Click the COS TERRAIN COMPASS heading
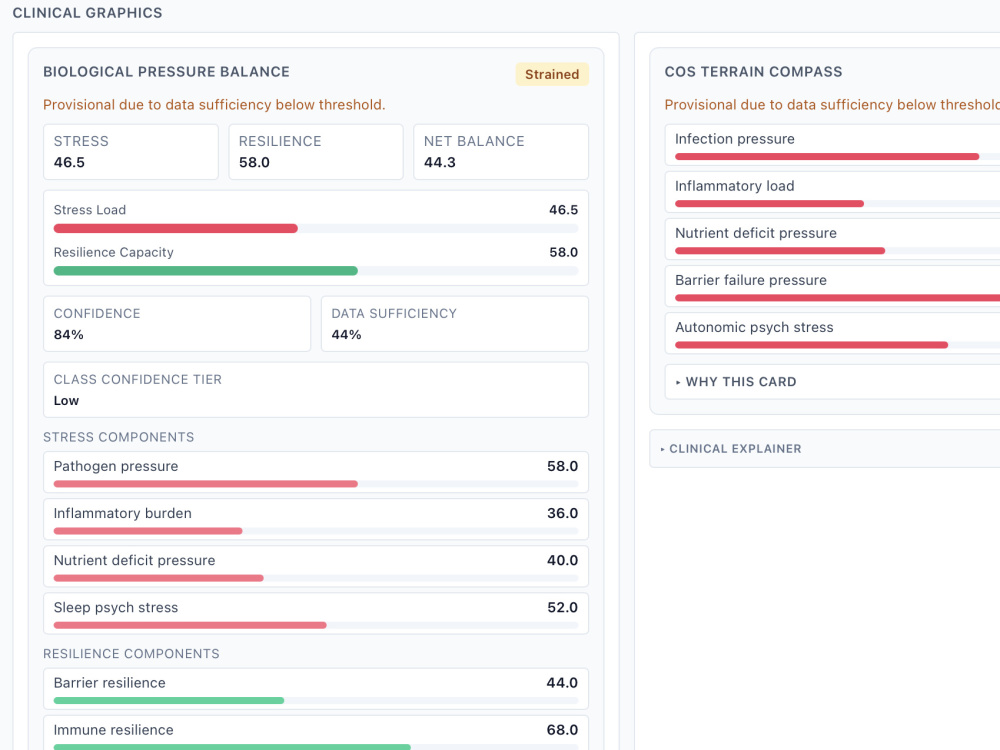This screenshot has width=1000, height=750. [753, 71]
